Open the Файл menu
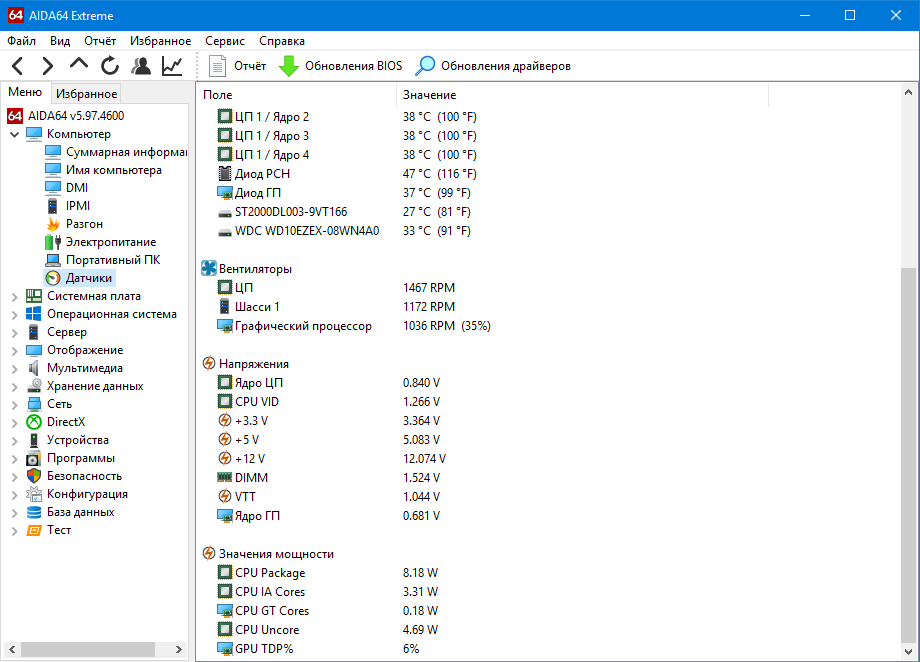 point(21,41)
